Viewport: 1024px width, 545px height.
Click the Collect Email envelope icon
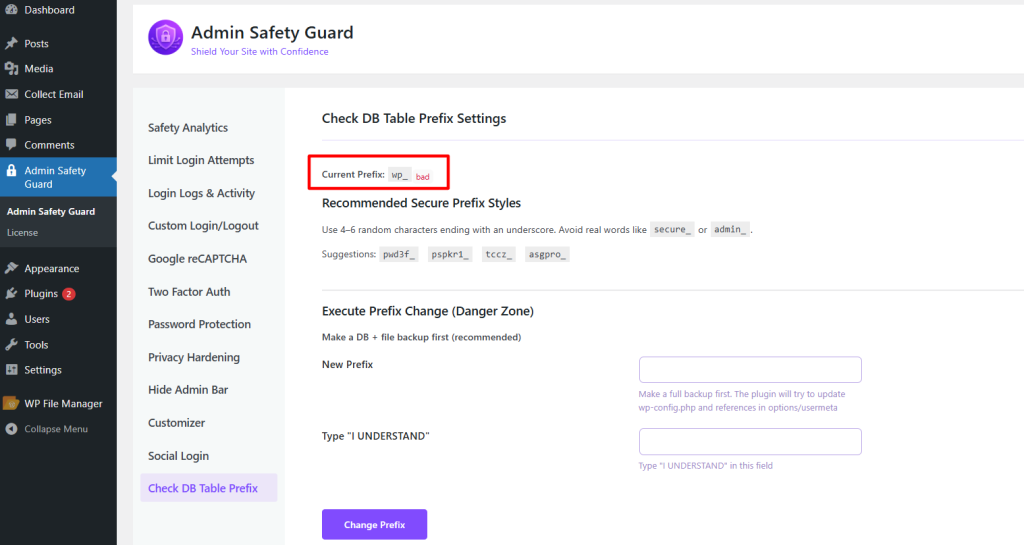tap(11, 95)
